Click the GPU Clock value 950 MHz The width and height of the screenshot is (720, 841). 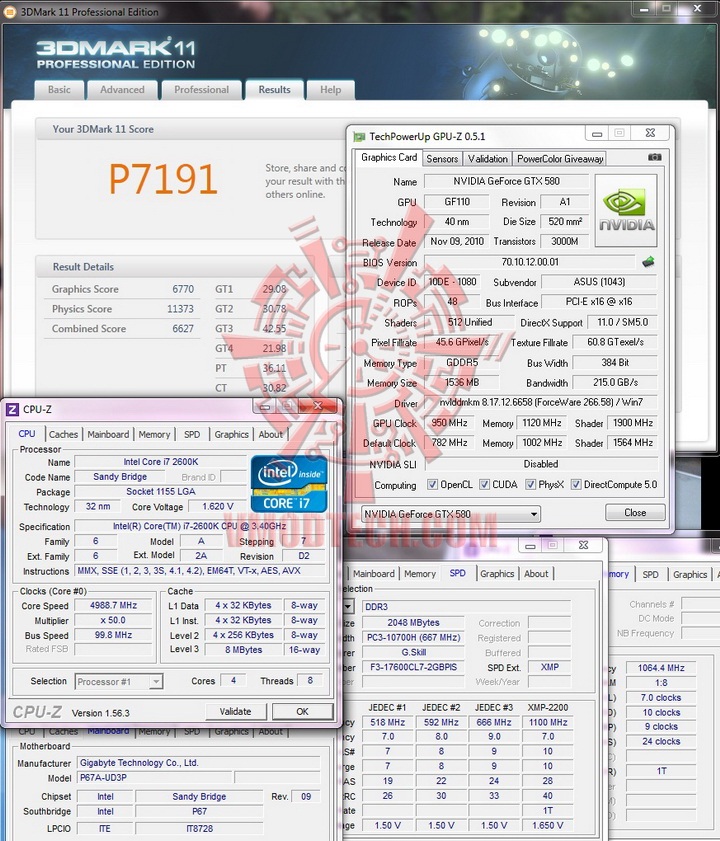449,423
